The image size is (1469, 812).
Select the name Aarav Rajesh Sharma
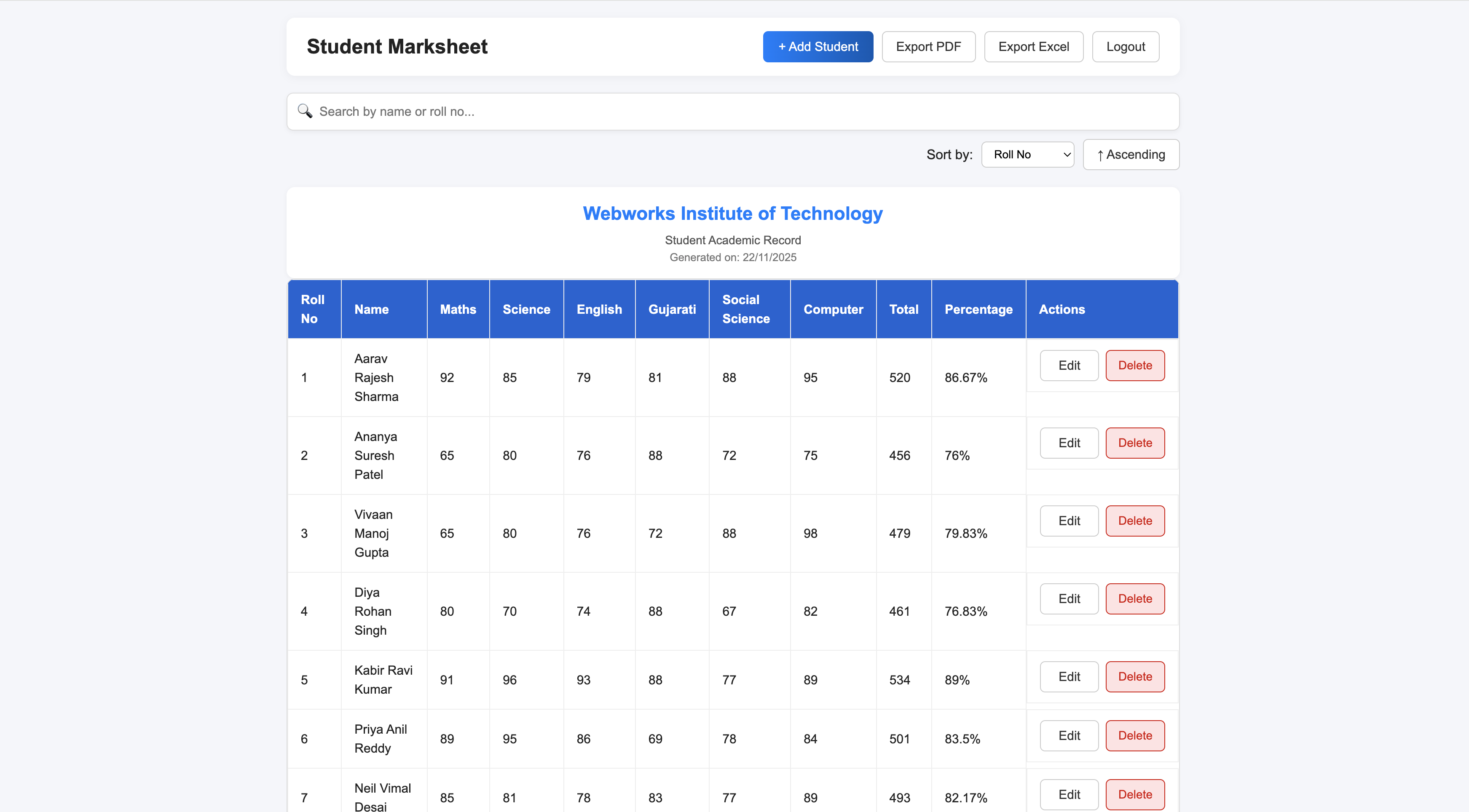coord(376,377)
